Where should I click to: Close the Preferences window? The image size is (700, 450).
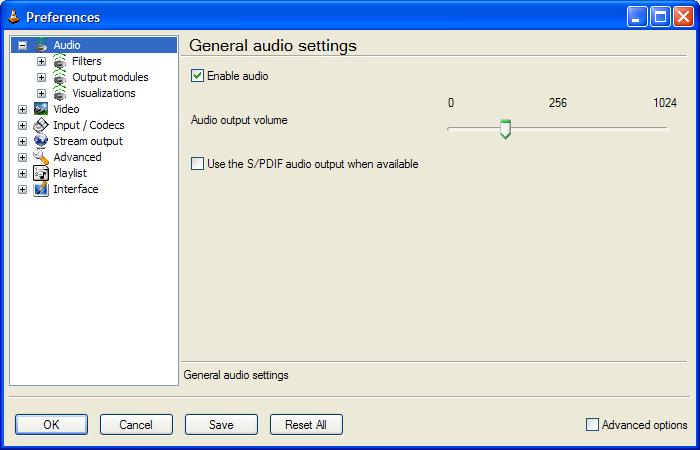[683, 17]
